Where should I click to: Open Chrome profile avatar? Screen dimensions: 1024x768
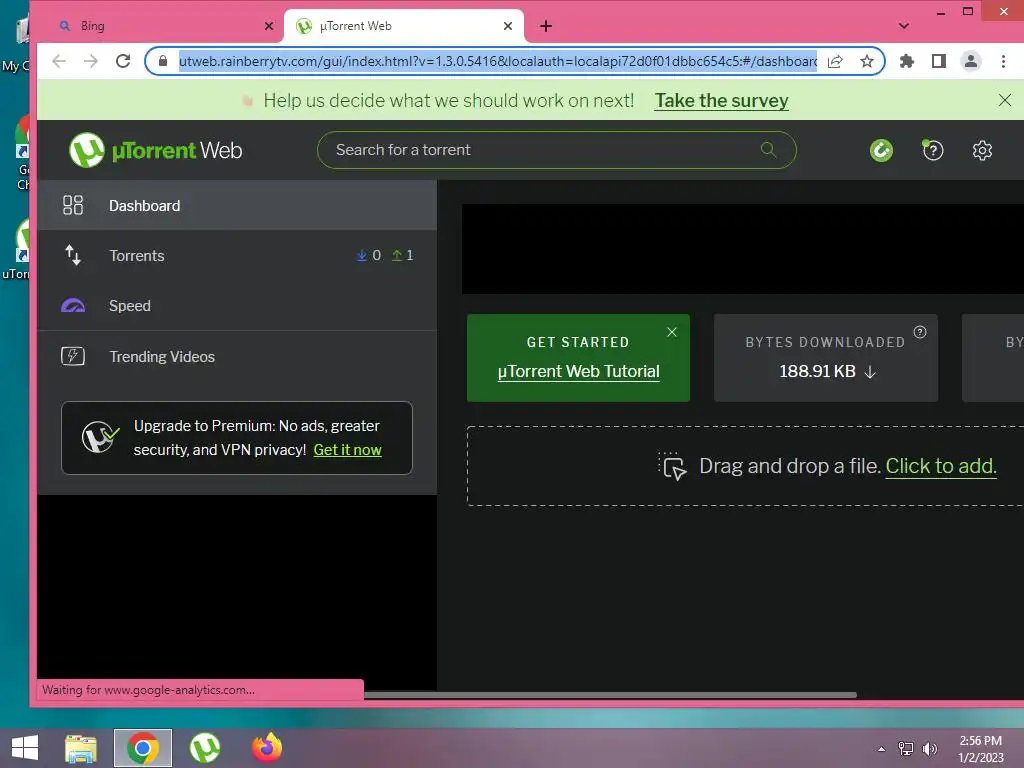[971, 61]
